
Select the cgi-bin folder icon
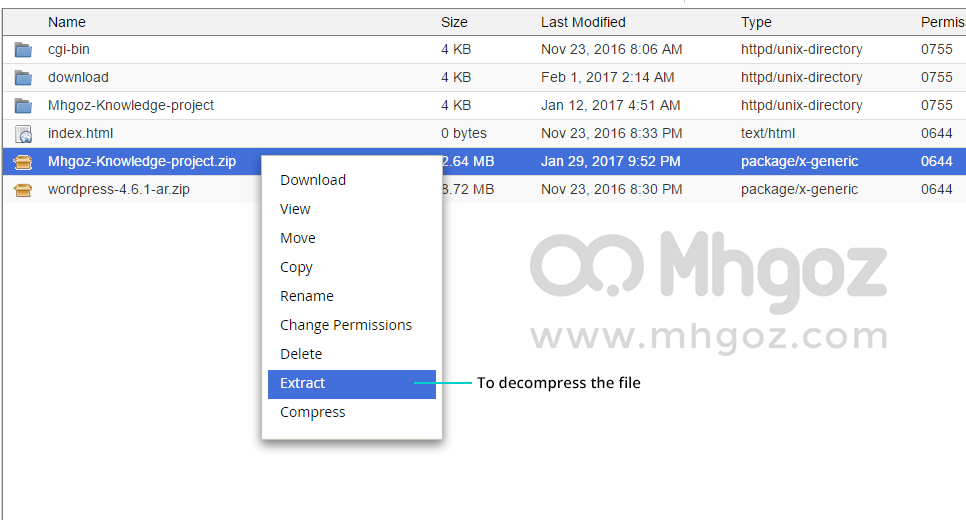tap(23, 50)
